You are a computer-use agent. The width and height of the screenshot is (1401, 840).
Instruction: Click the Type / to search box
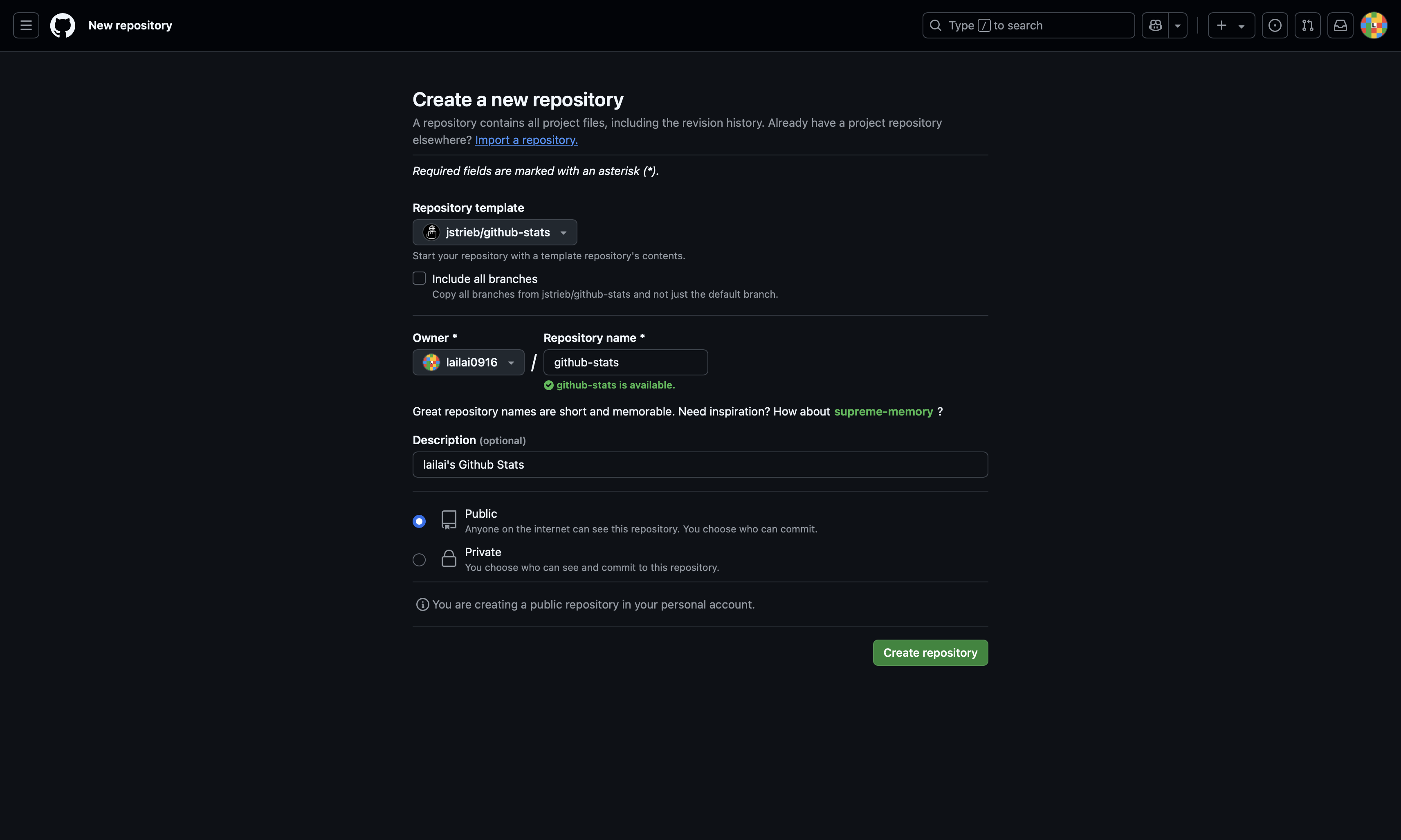pyautogui.click(x=1028, y=25)
